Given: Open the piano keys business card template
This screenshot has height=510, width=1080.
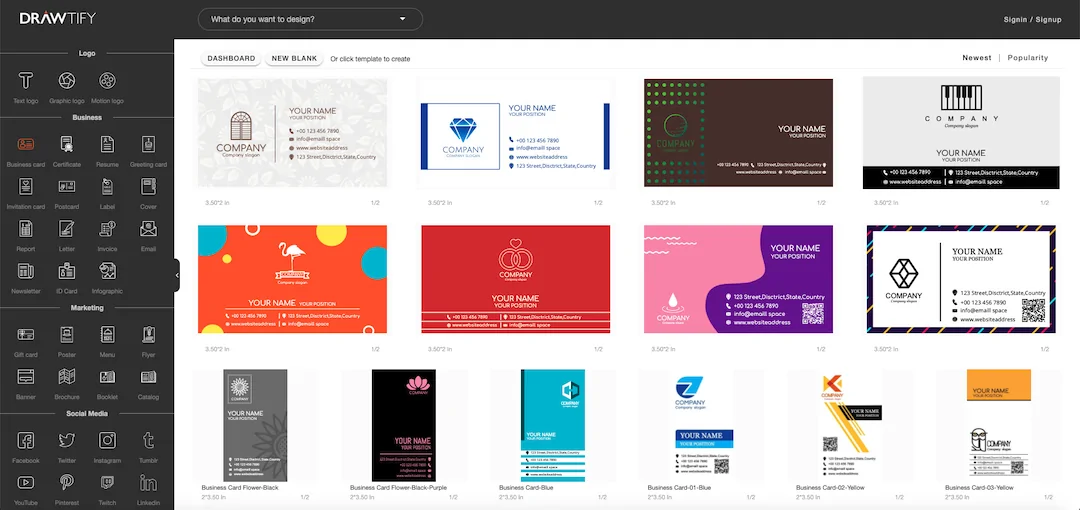Looking at the screenshot, I should (961, 132).
